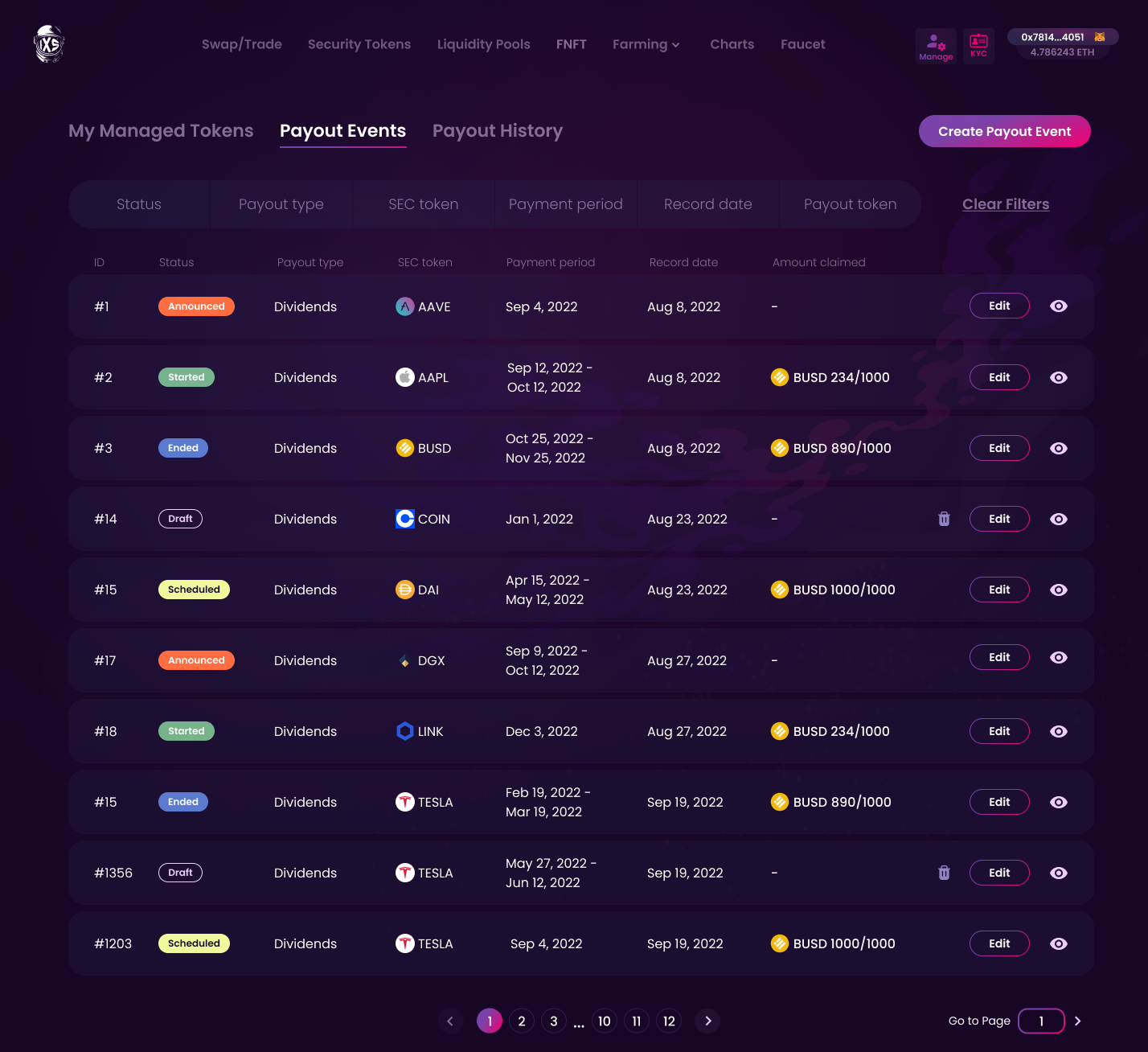
Task: Go to next page arrow in pagination
Action: pyautogui.click(x=707, y=1021)
